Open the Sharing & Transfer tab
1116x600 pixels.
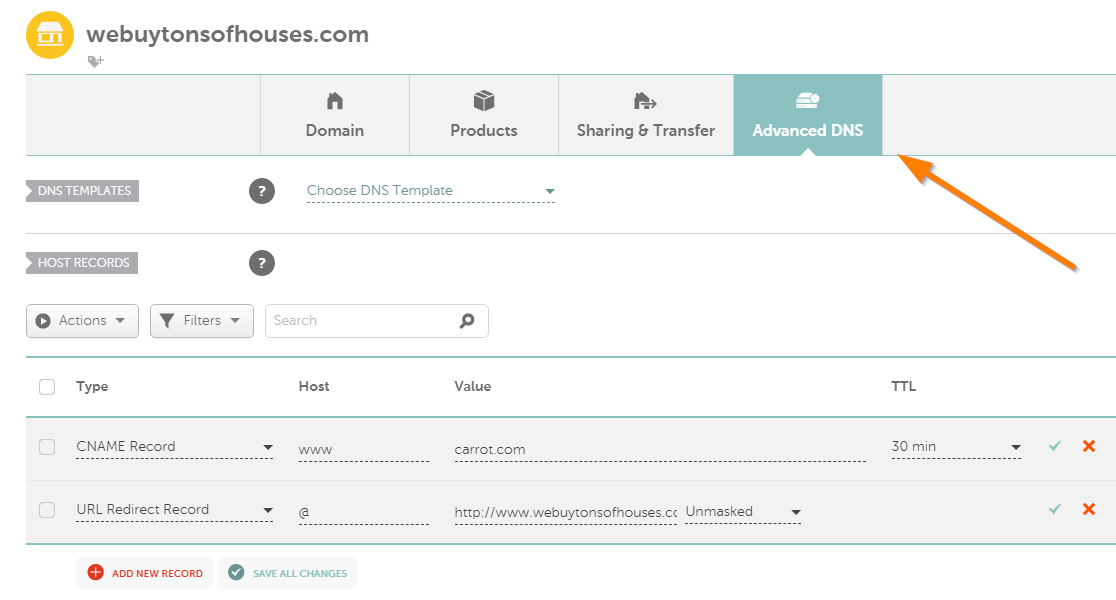(646, 115)
